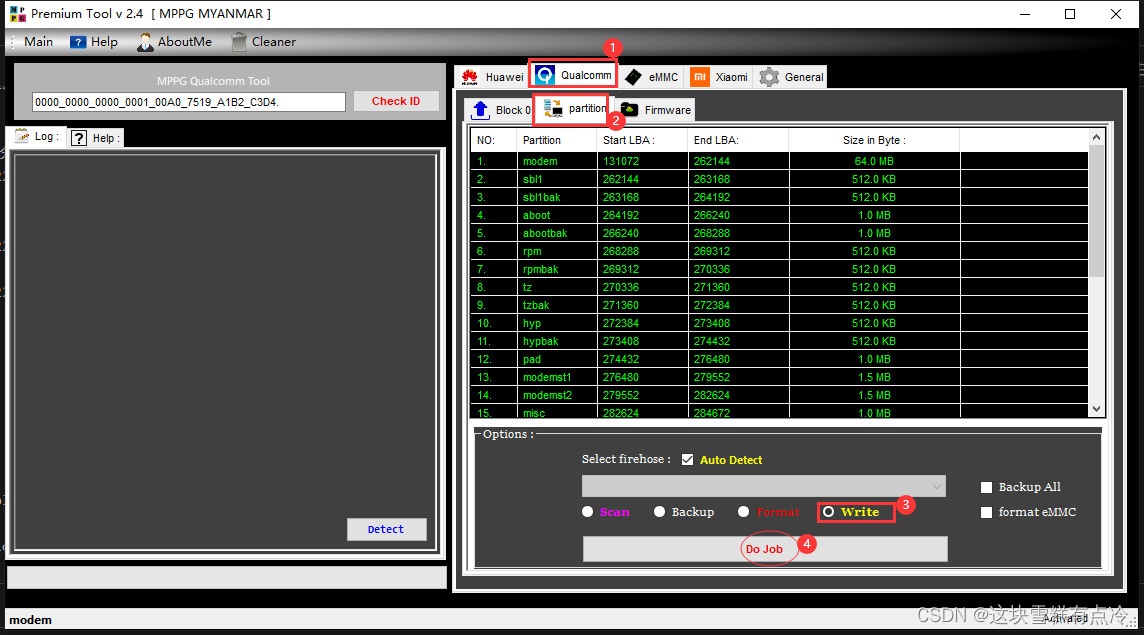This screenshot has height=635, width=1144.
Task: Select the hyp partition row
Action: click(x=779, y=323)
